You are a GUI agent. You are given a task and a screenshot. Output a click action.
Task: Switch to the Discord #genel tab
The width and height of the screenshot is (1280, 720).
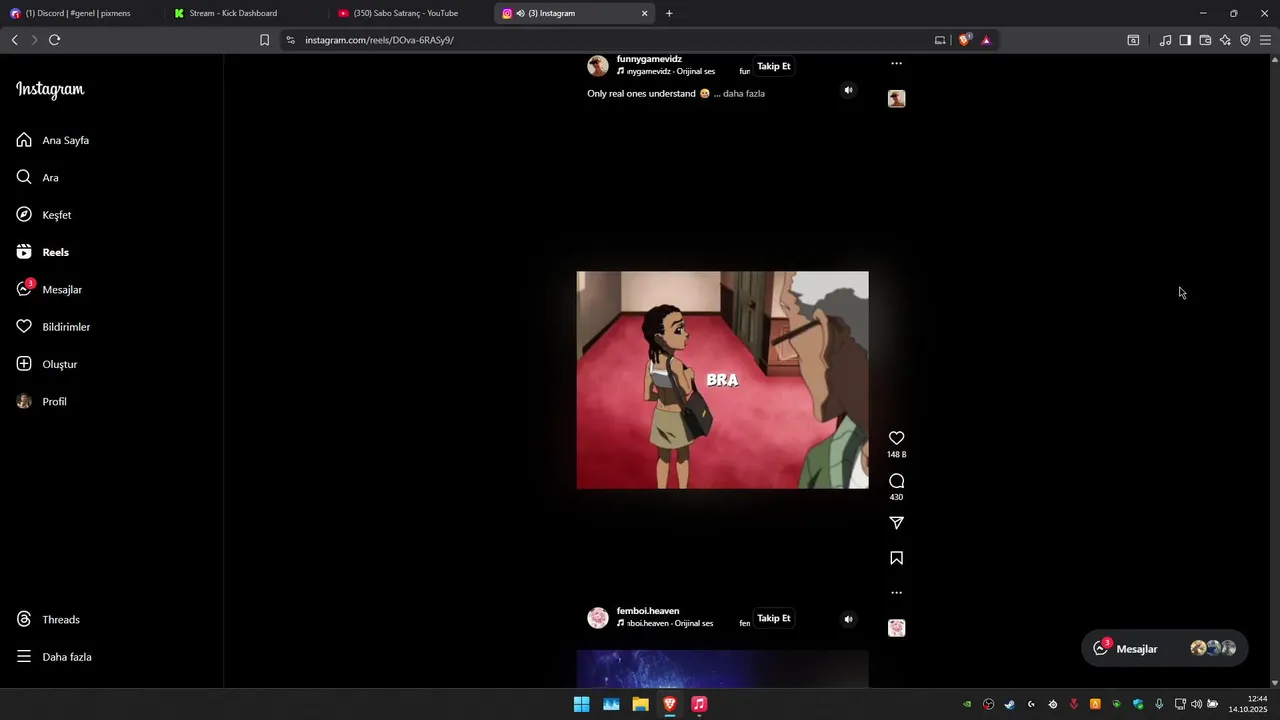80,13
